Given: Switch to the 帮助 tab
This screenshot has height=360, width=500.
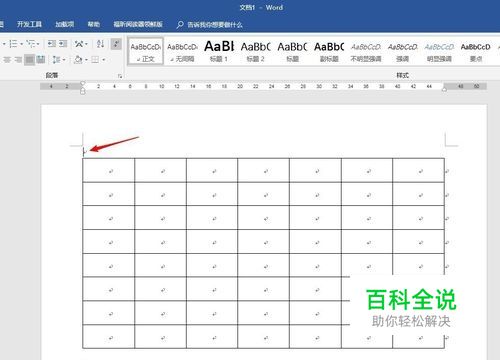Looking at the screenshot, I should tap(94, 24).
